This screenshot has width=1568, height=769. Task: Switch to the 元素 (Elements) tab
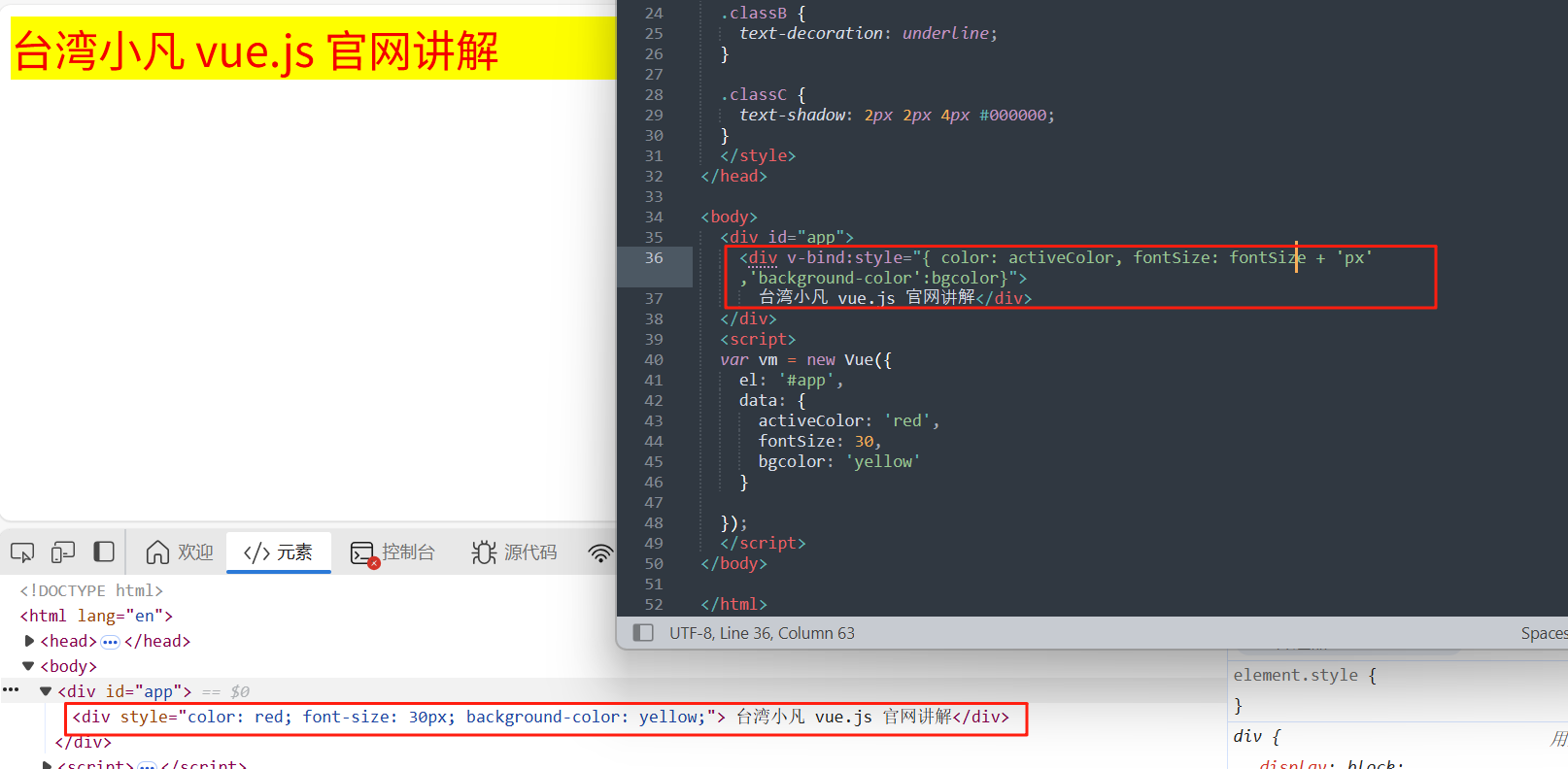279,552
